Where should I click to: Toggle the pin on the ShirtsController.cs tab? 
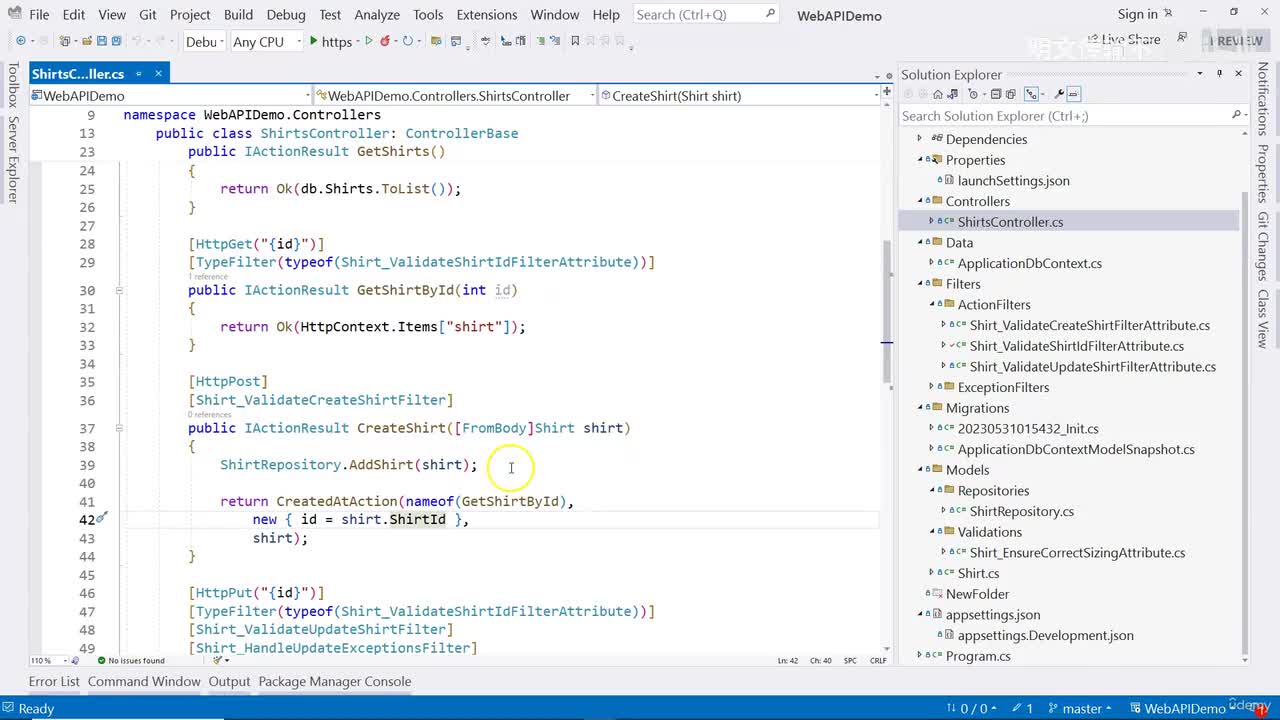[x=139, y=74]
